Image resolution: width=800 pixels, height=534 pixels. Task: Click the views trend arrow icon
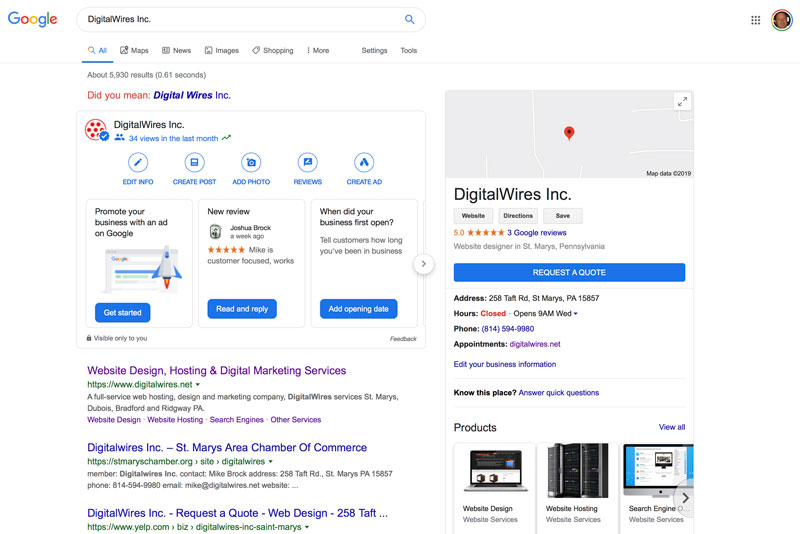226,138
